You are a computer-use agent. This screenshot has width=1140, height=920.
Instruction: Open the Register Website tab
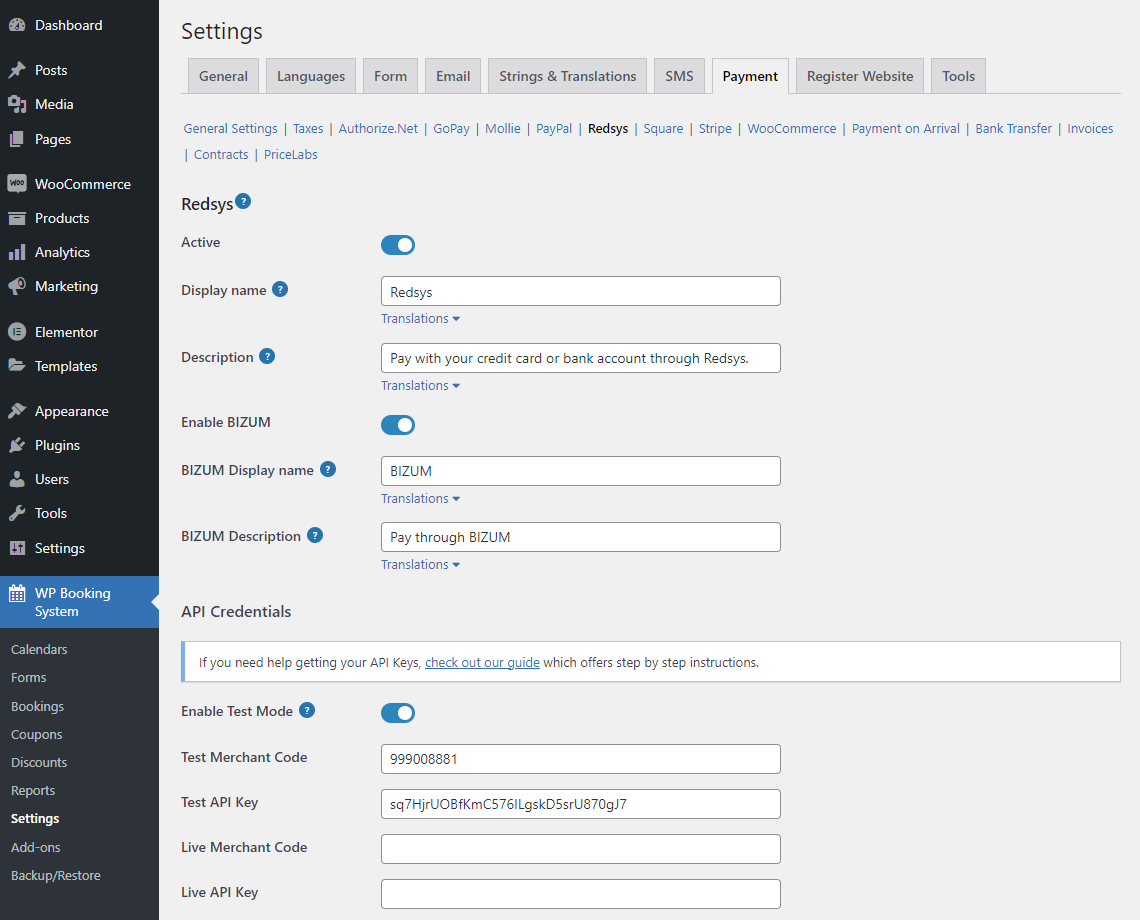(860, 76)
